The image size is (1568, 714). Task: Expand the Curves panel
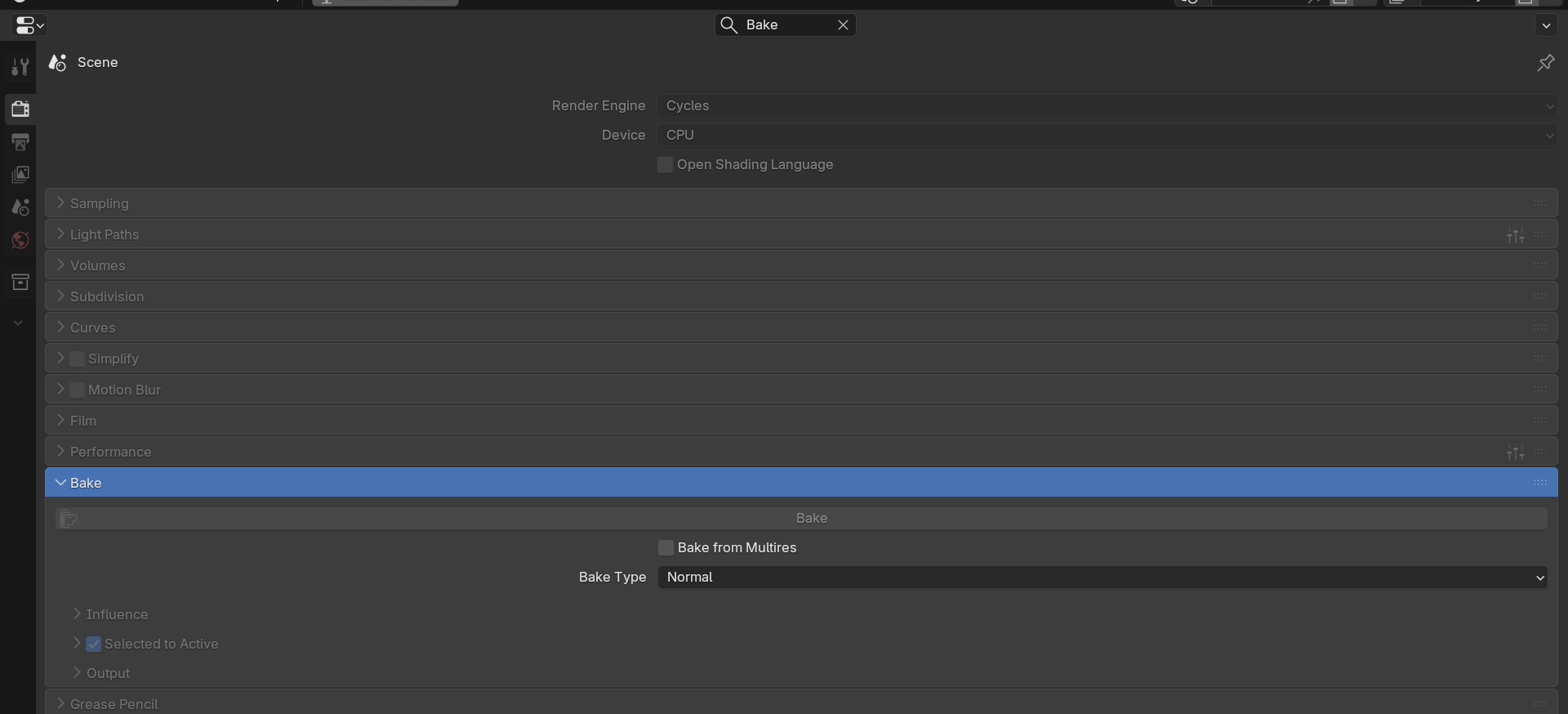(800, 328)
